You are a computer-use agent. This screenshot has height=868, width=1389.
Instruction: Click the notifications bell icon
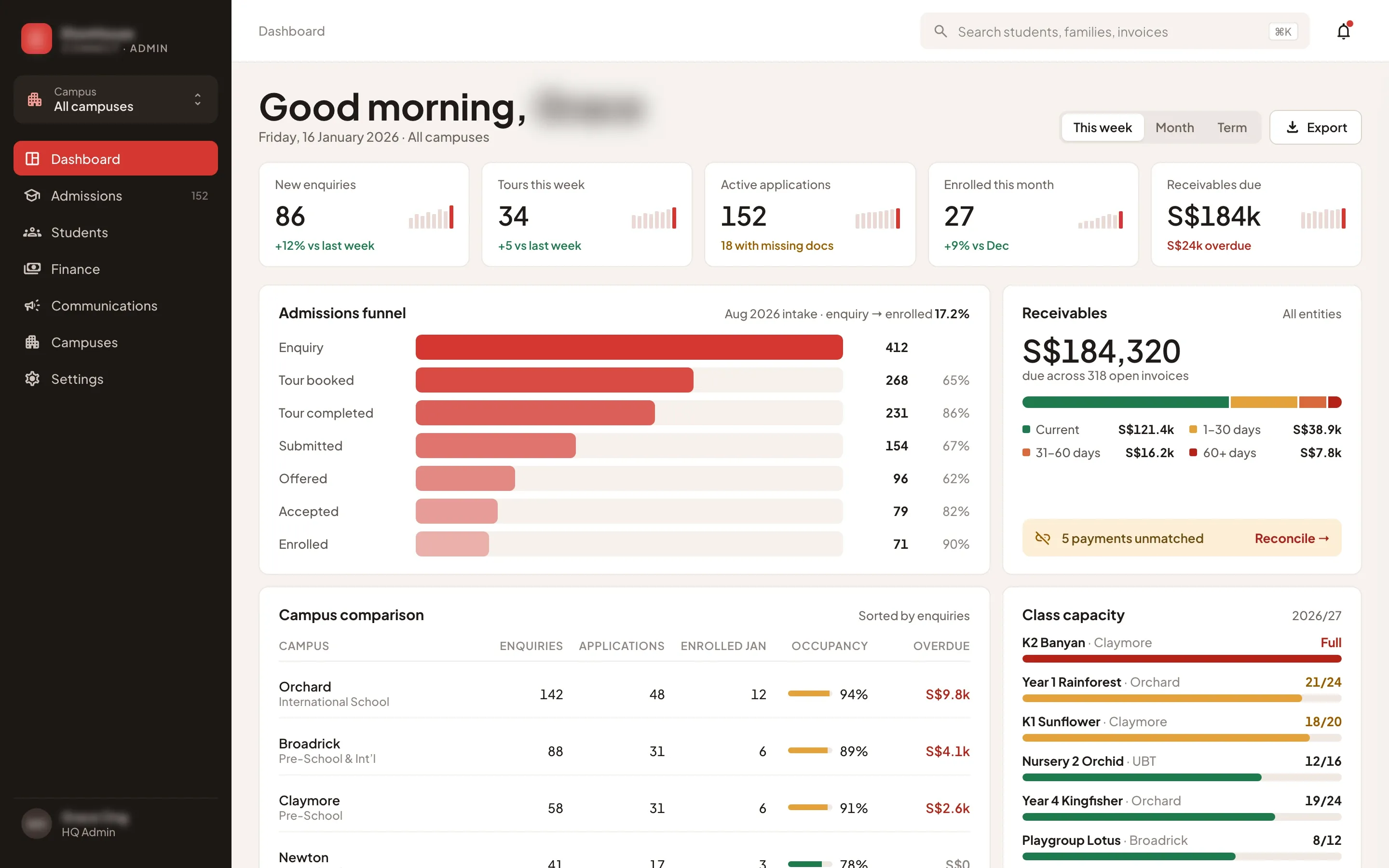coord(1343,31)
